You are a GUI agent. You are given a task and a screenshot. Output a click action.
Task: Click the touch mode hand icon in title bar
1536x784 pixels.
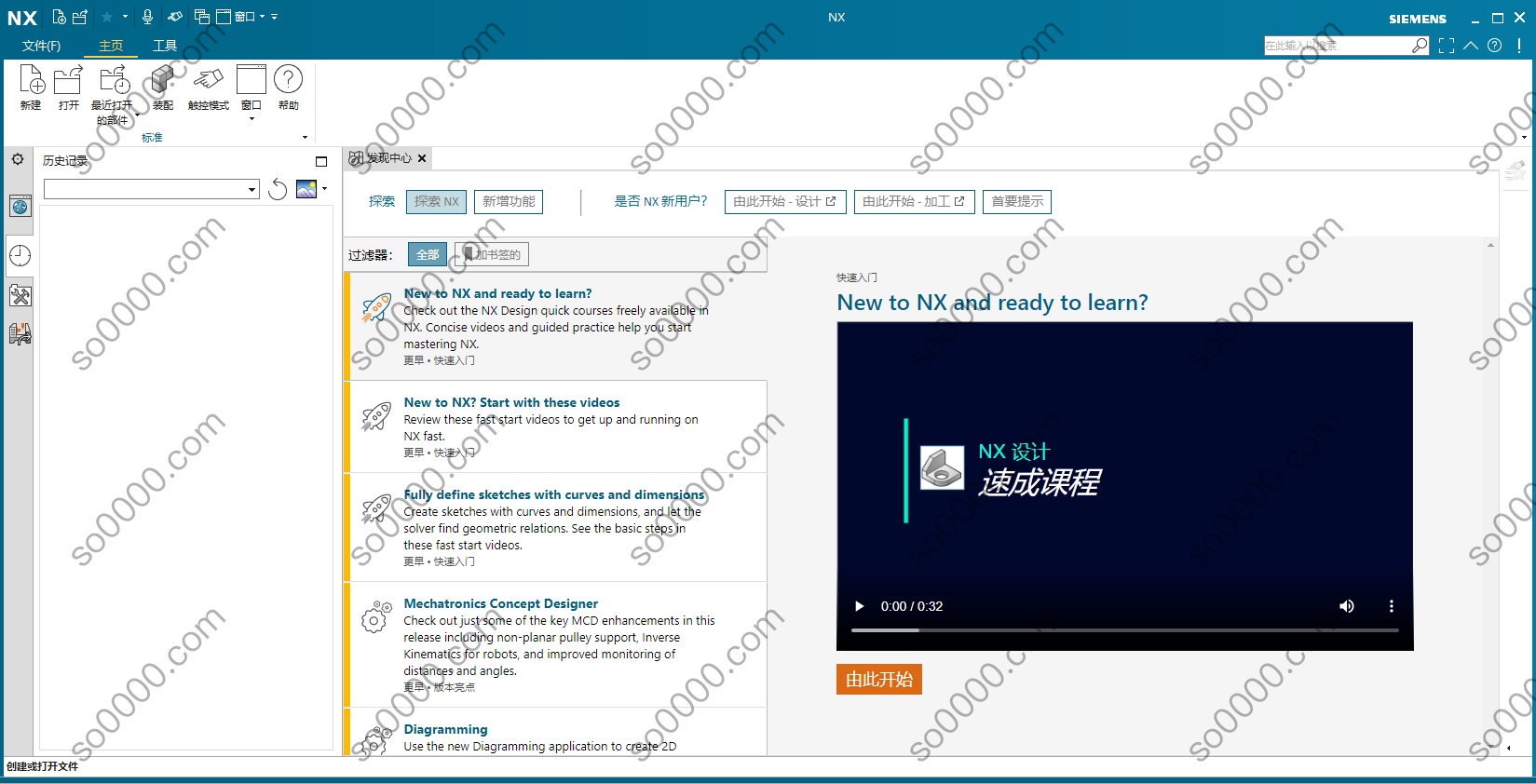pyautogui.click(x=174, y=17)
